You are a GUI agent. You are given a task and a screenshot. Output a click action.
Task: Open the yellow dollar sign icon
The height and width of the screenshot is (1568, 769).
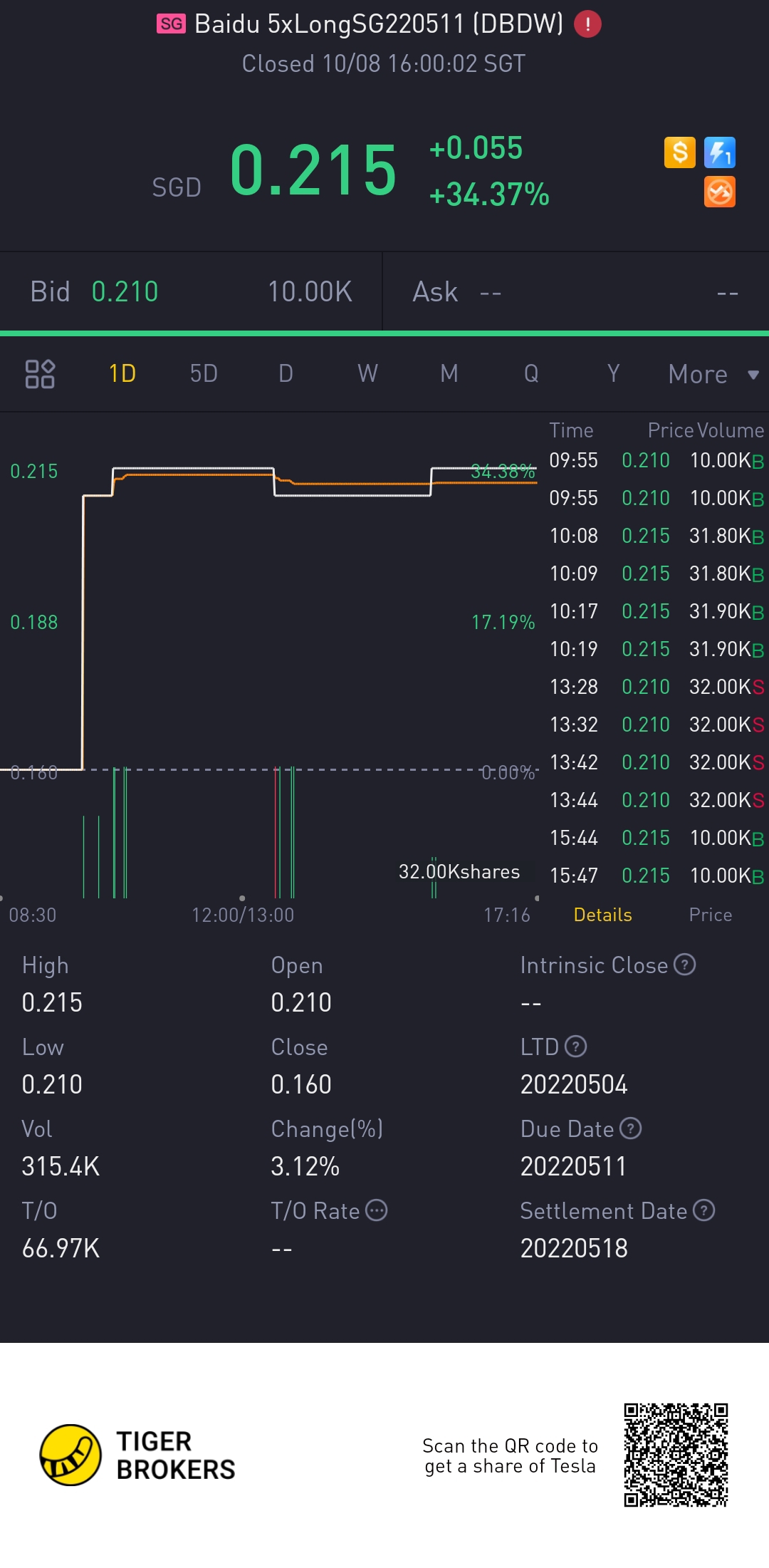[x=680, y=152]
